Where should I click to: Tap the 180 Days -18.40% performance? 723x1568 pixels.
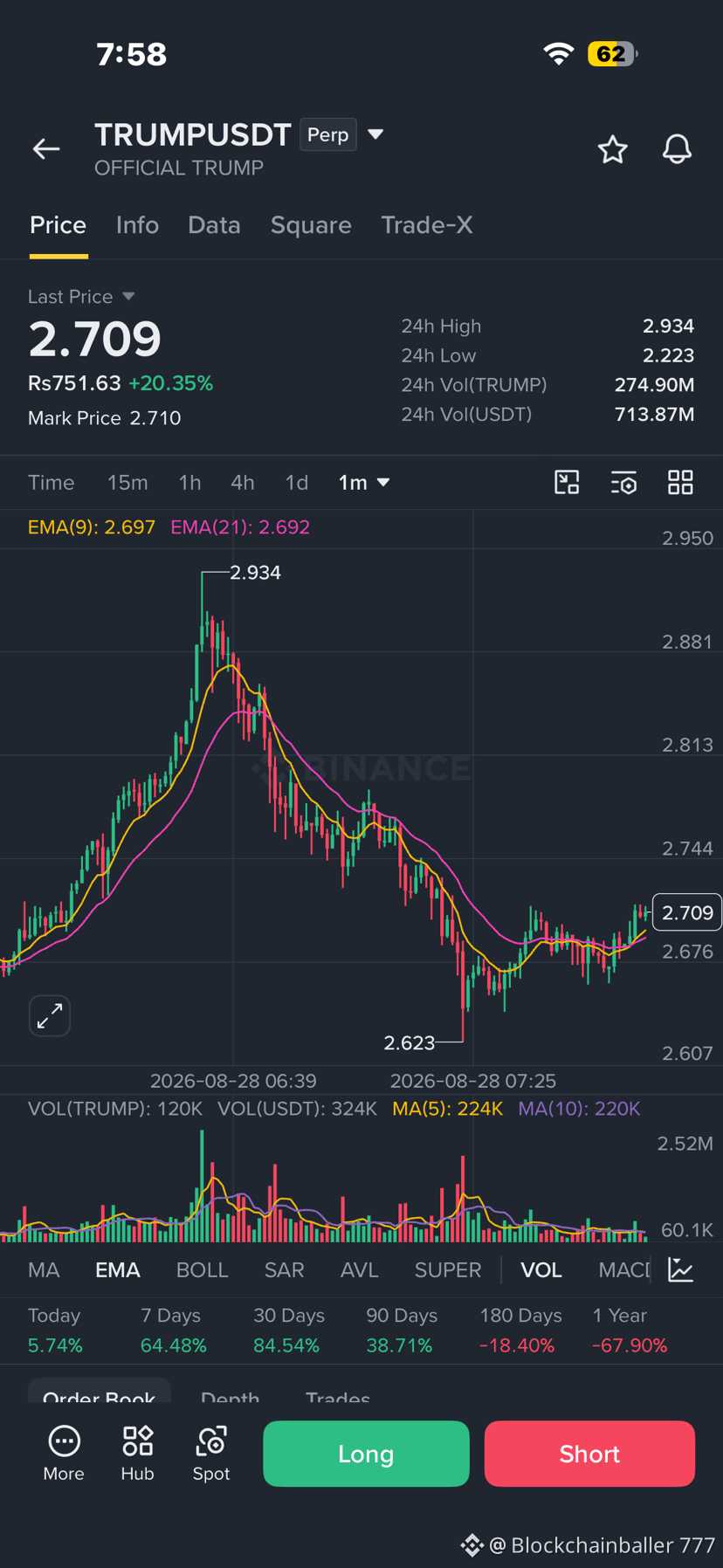click(x=520, y=1331)
